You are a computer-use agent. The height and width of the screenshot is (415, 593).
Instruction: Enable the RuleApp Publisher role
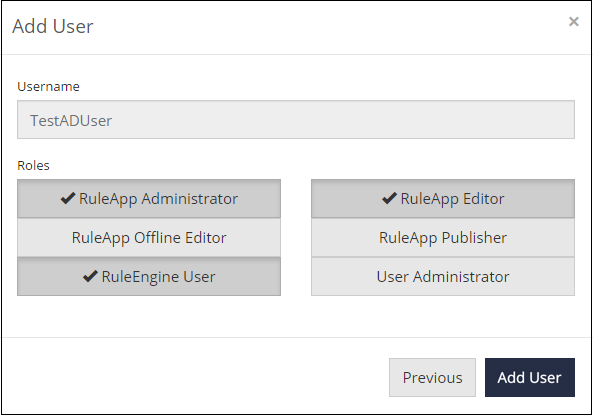[443, 238]
